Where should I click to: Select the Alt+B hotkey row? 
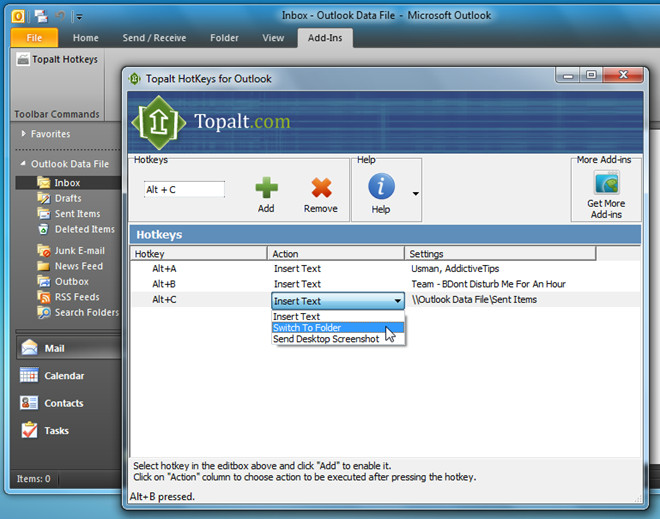coord(385,284)
